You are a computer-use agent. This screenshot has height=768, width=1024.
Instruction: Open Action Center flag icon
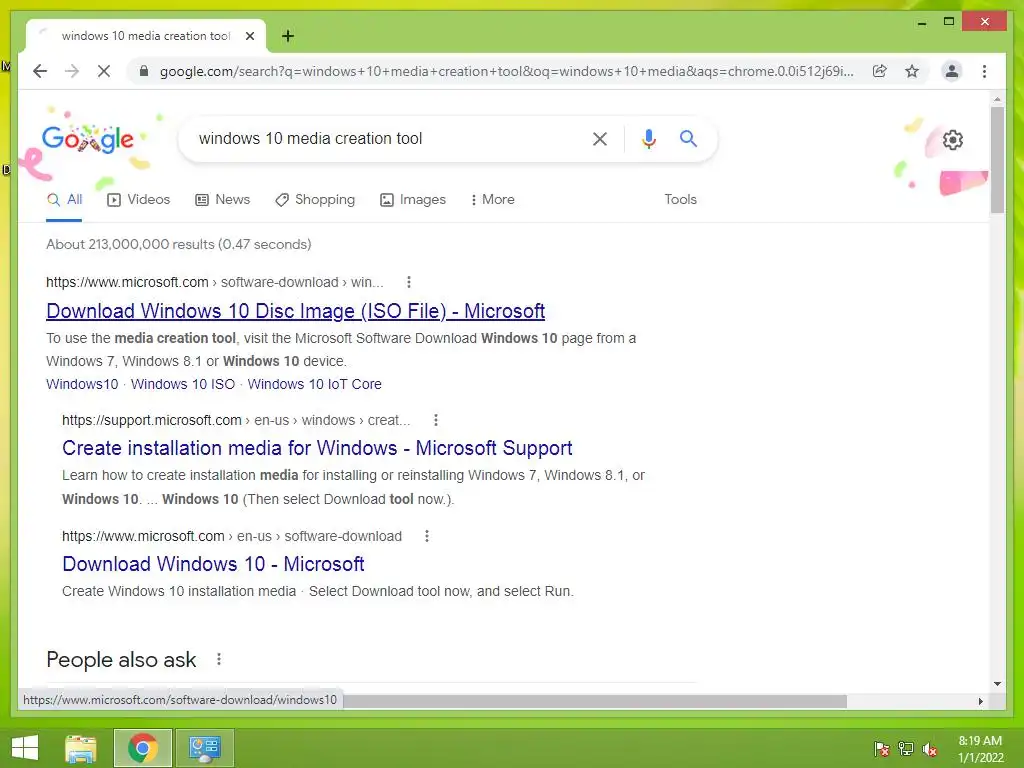(881, 748)
